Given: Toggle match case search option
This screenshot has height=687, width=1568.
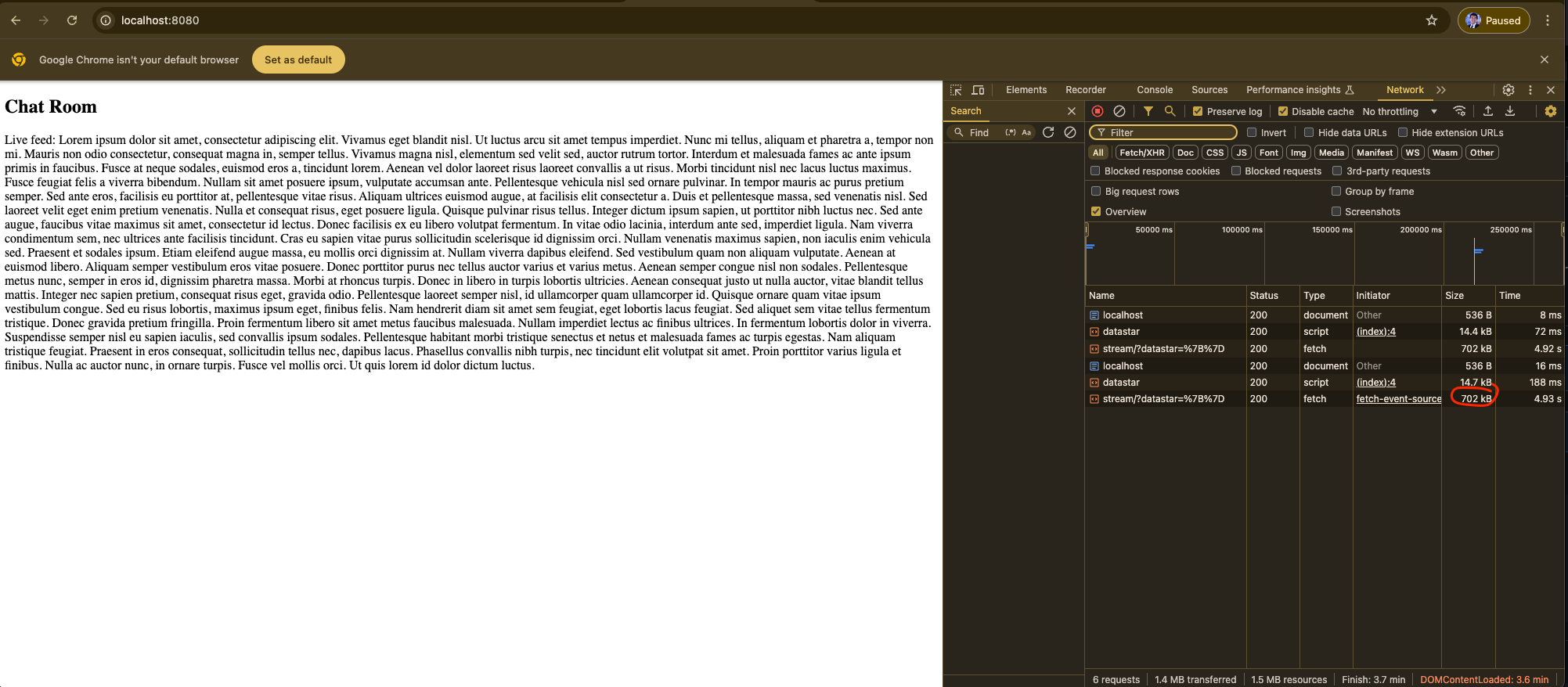Looking at the screenshot, I should tap(1026, 132).
